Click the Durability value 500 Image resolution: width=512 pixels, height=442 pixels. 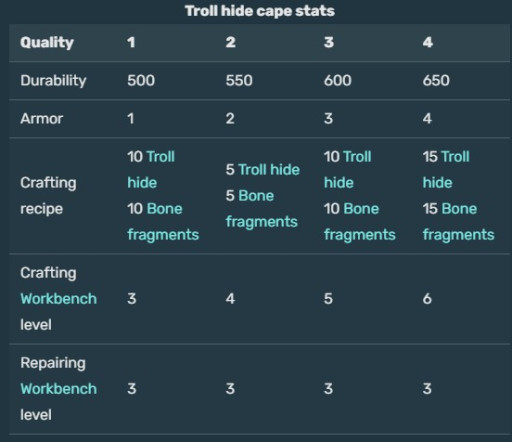pyautogui.click(x=141, y=80)
